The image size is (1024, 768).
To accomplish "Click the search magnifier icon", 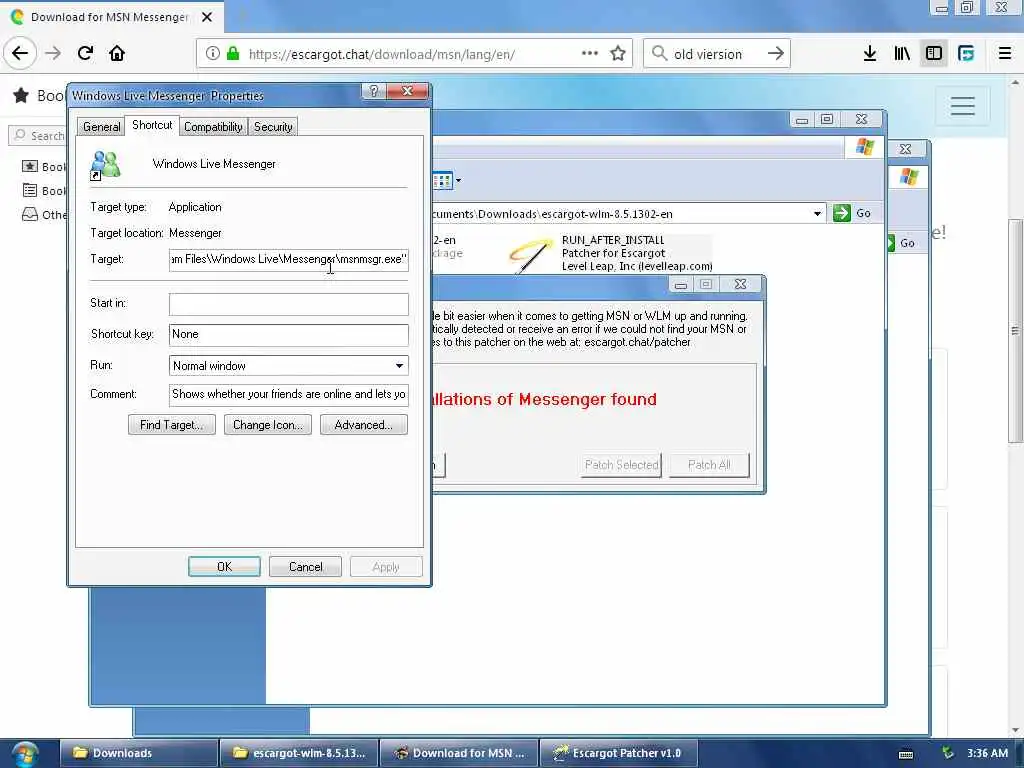I will pos(660,53).
